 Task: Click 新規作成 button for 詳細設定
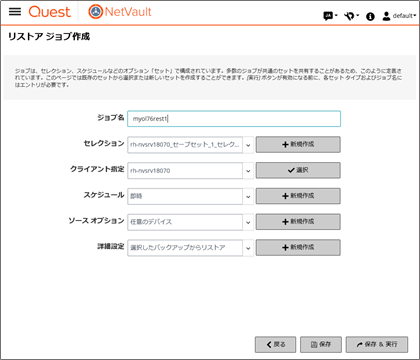(x=298, y=247)
